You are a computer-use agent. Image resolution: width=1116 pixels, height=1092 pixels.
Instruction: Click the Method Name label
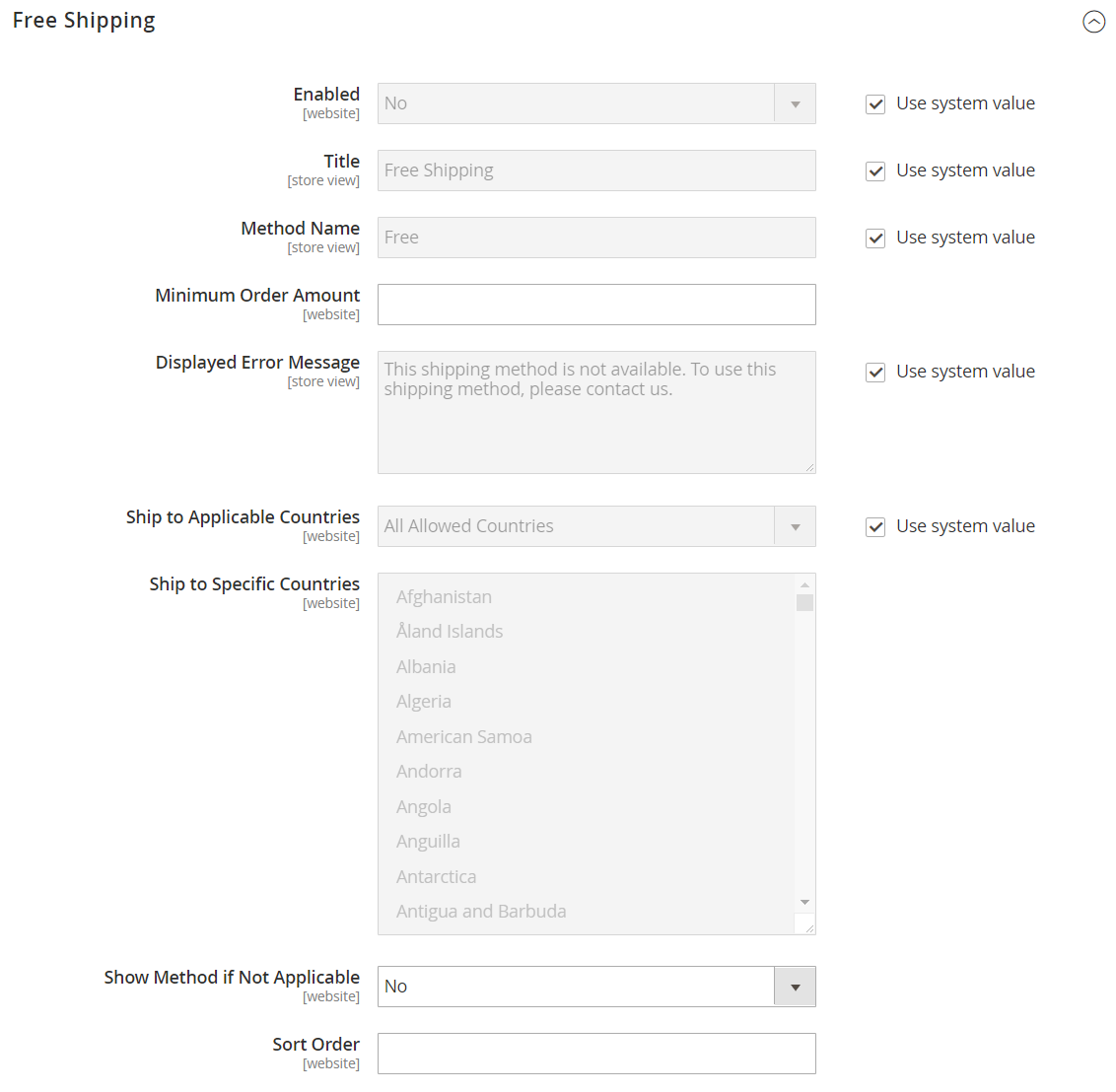coord(301,229)
